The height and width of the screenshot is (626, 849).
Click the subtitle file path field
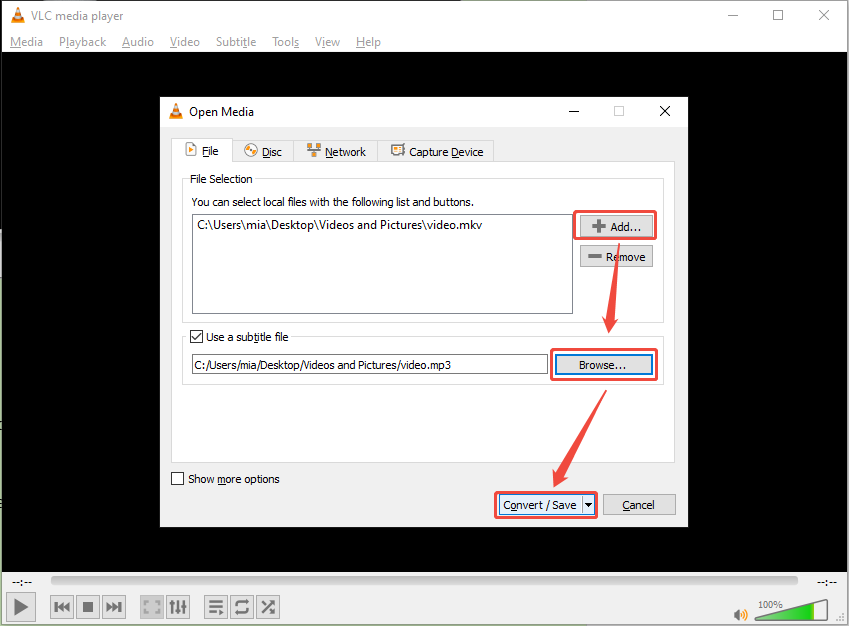click(x=370, y=364)
